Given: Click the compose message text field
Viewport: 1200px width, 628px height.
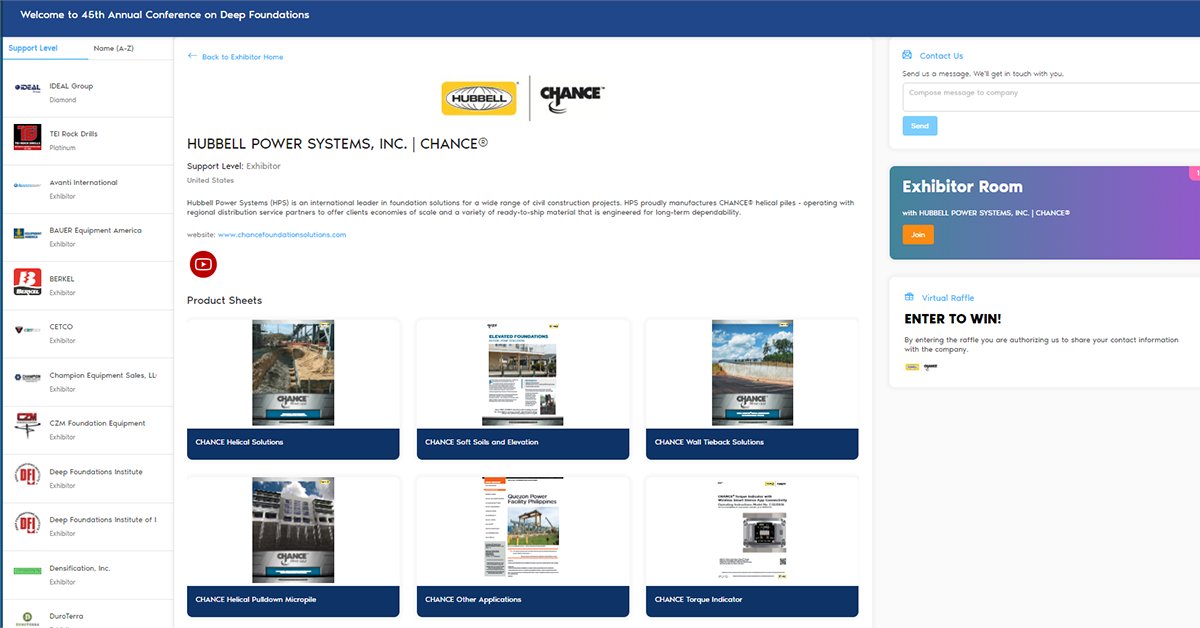Looking at the screenshot, I should [1051, 97].
